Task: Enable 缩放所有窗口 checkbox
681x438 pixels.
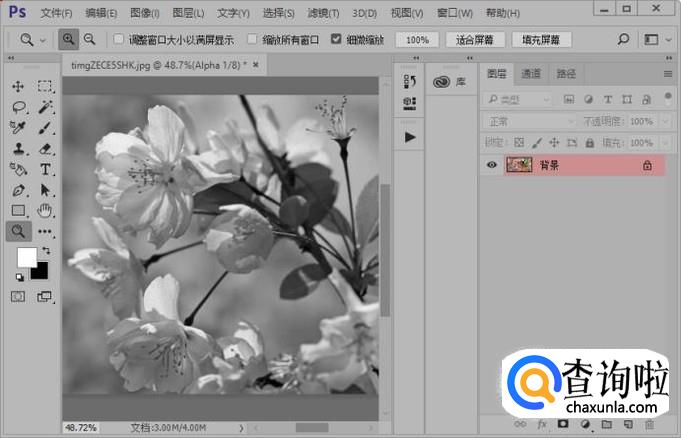Action: tap(253, 40)
